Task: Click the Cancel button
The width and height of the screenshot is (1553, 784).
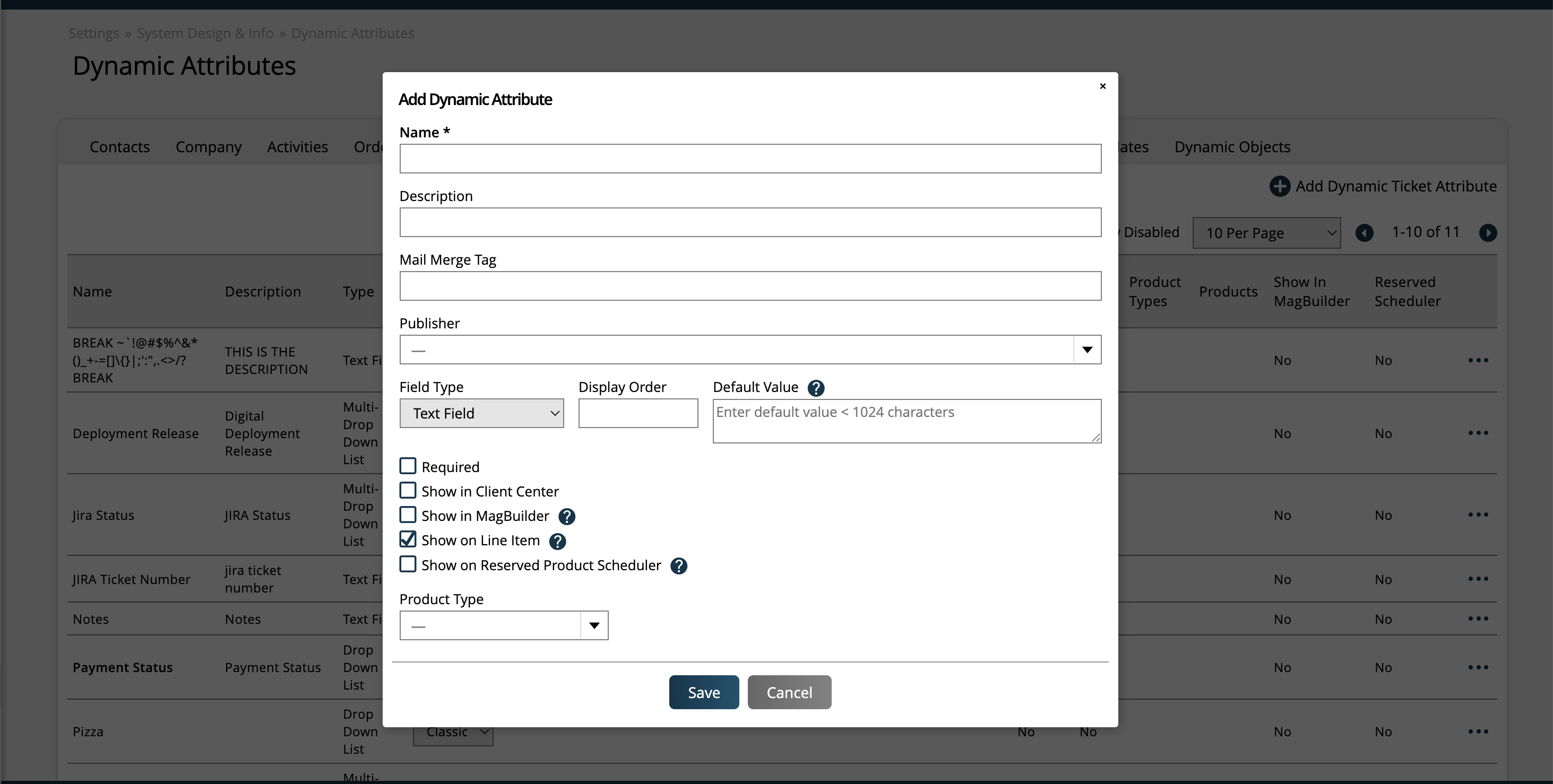Action: [x=789, y=692]
